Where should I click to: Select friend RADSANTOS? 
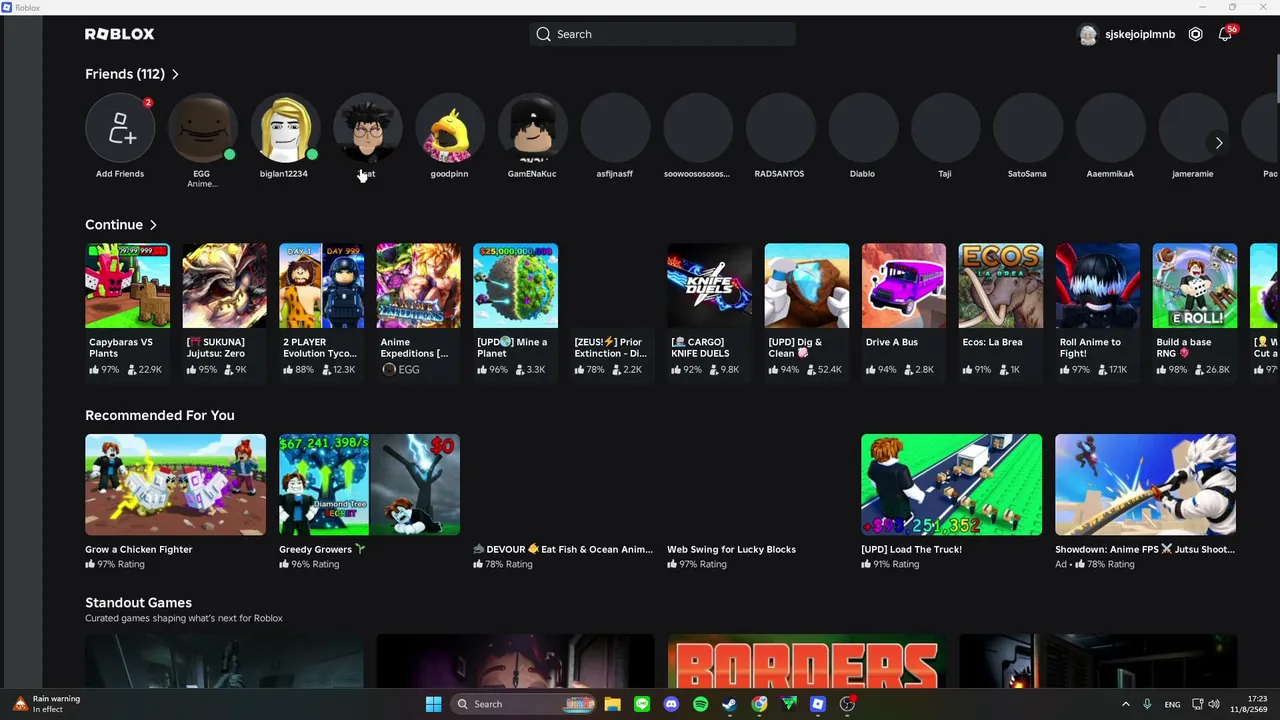point(780,129)
